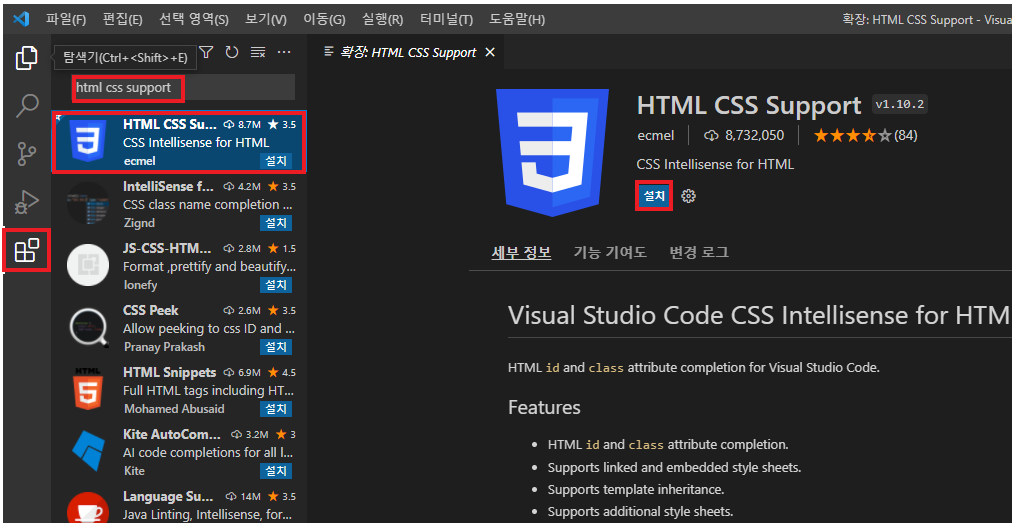Image resolution: width=1017 pixels, height=528 pixels.
Task: Click 'Supports template inheritance' bullet
Action: pyautogui.click(x=636, y=490)
